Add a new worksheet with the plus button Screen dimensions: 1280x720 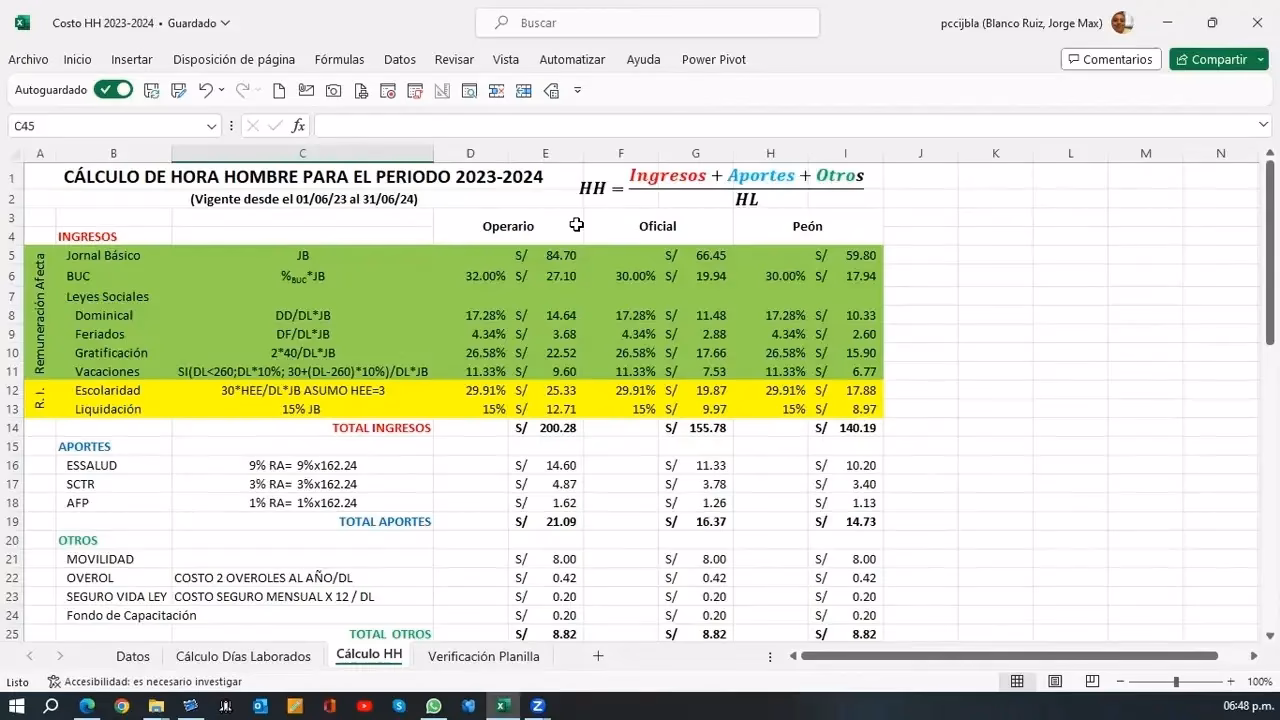pos(598,656)
